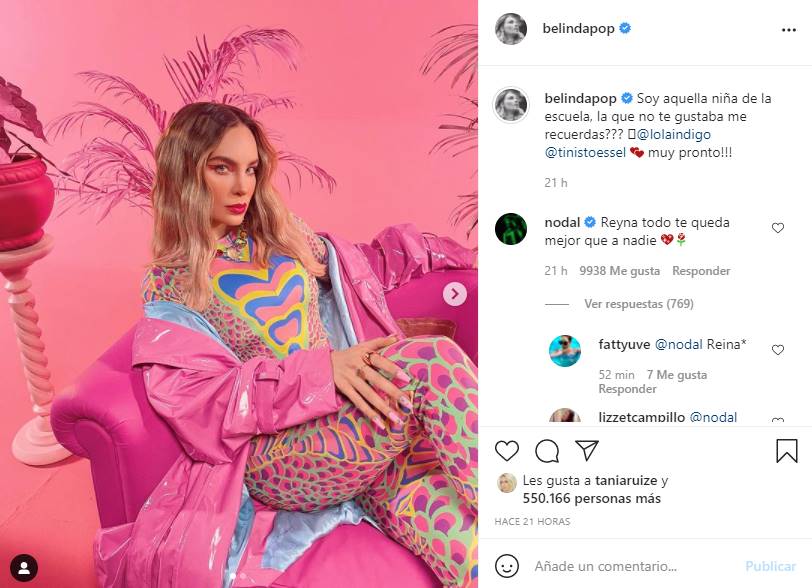Share the post via paper plane icon
This screenshot has height=588, width=812.
(x=587, y=450)
